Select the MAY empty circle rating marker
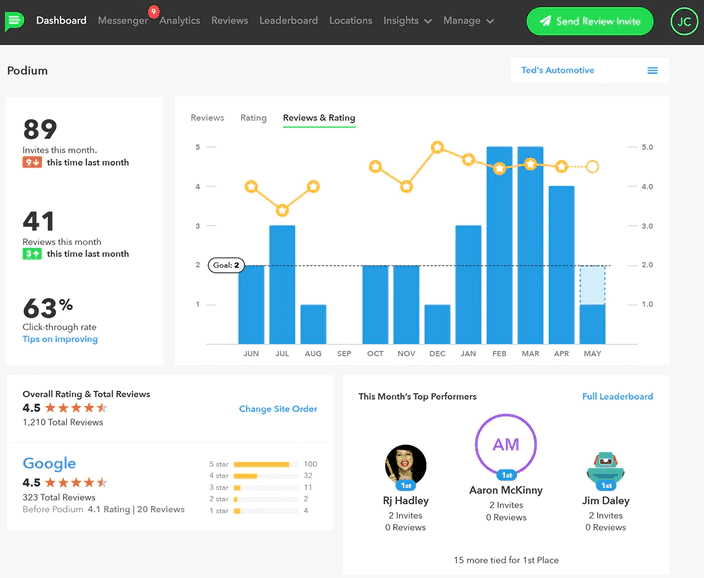The image size is (704, 578). (x=593, y=167)
